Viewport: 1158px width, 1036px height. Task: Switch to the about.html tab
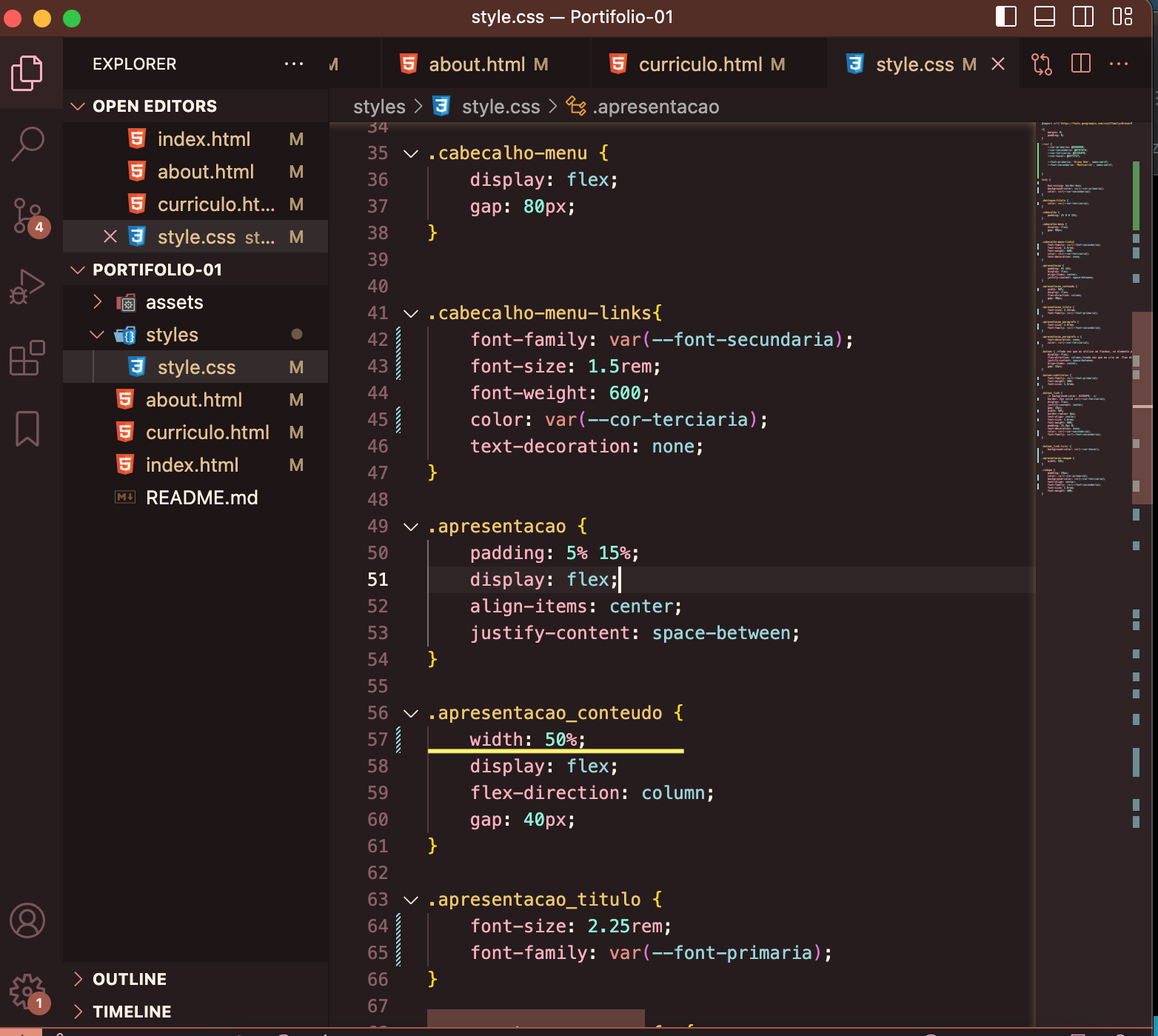point(486,64)
